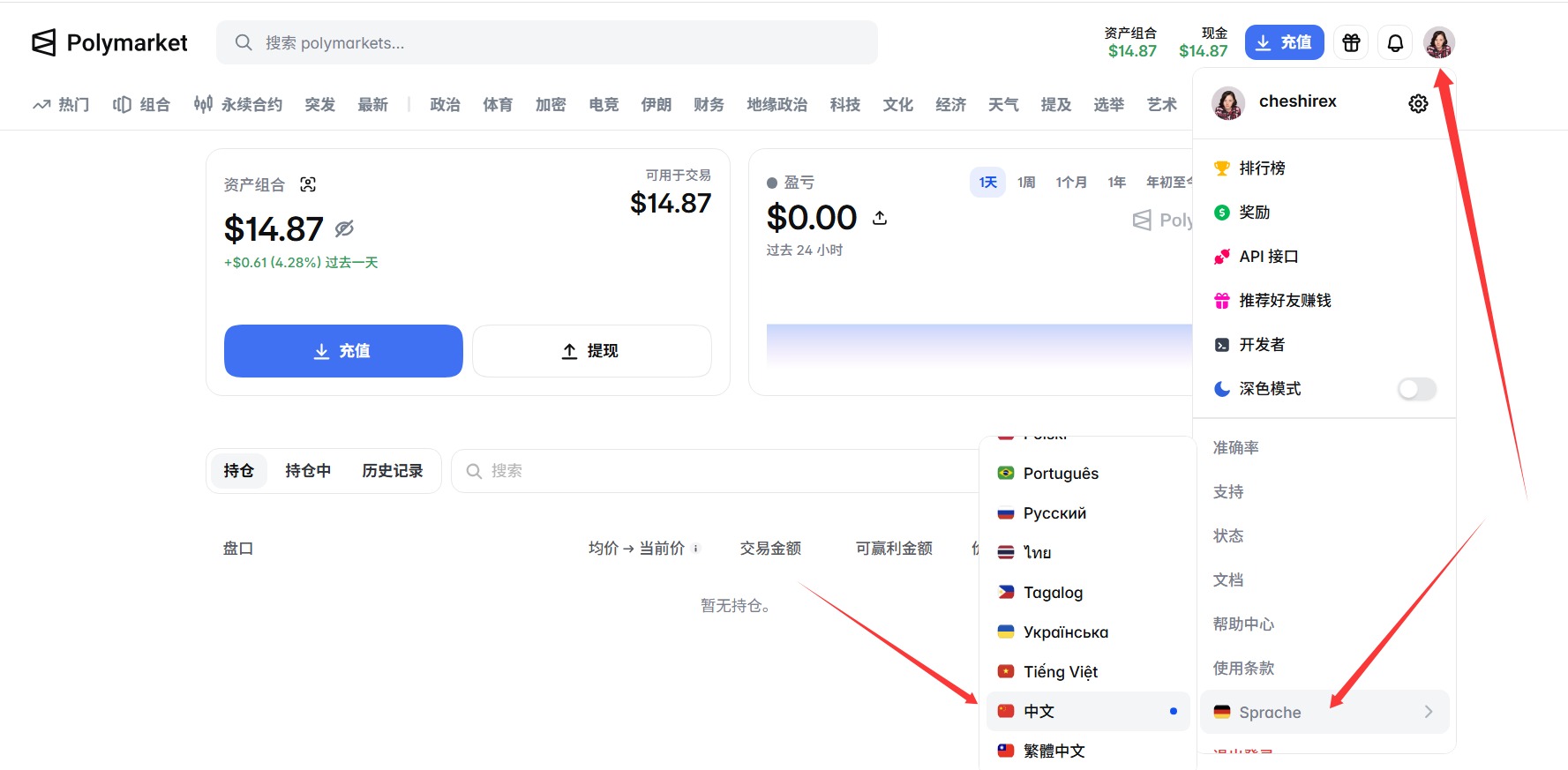
Task: Click the large blue 充值 button
Action: tap(343, 351)
